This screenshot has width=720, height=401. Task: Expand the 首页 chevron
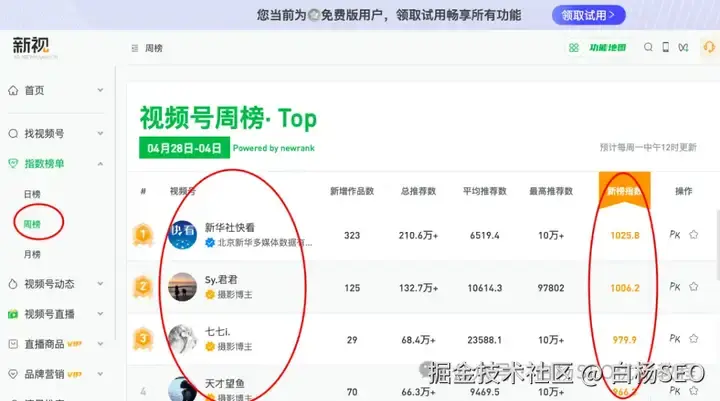[x=100, y=90]
